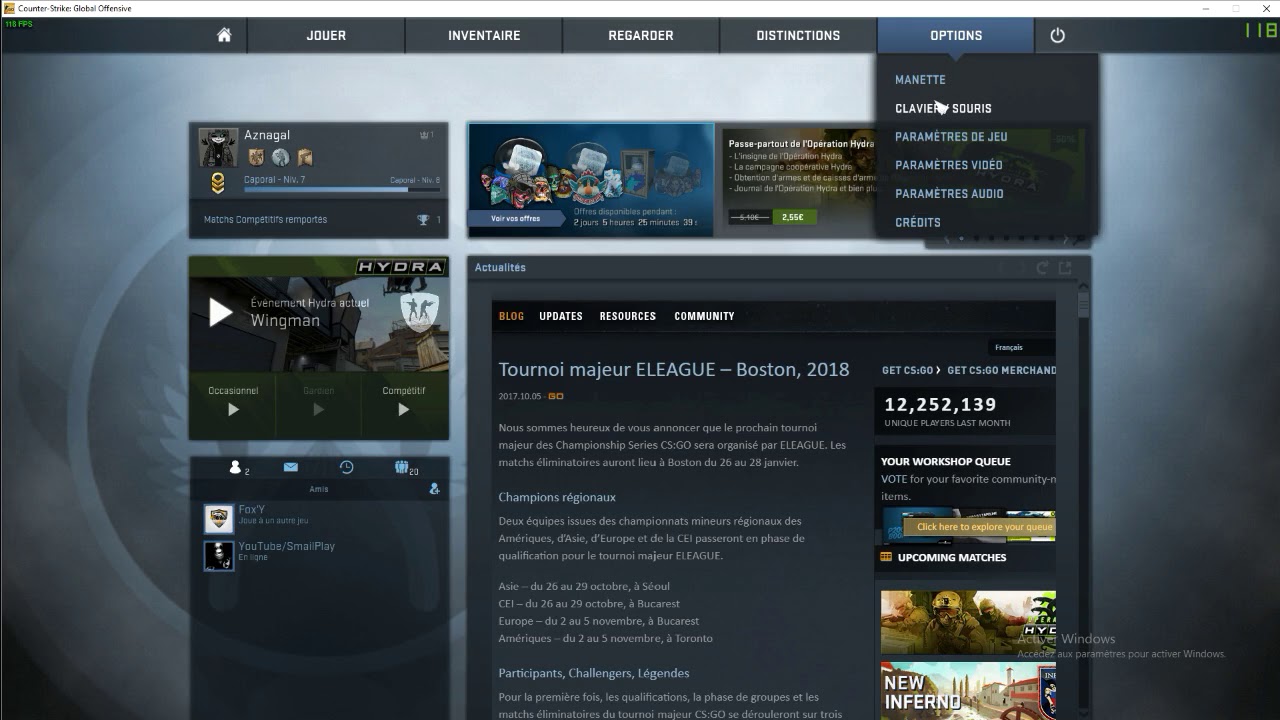Click UPCOMING MATCHES heading
1280x720 pixels.
952,558
